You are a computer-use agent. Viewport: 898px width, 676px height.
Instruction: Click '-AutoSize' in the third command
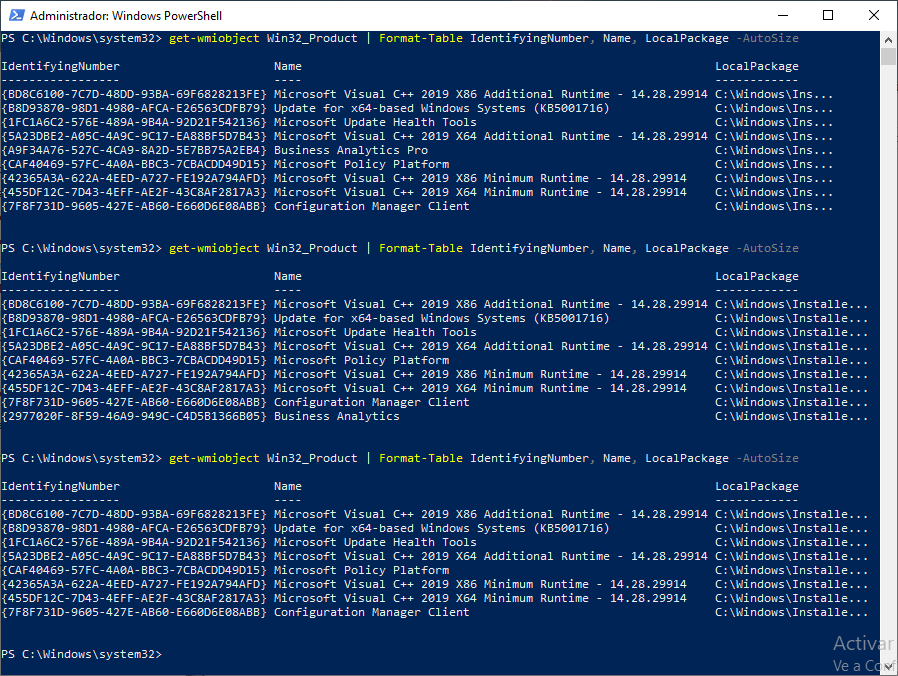pos(767,458)
